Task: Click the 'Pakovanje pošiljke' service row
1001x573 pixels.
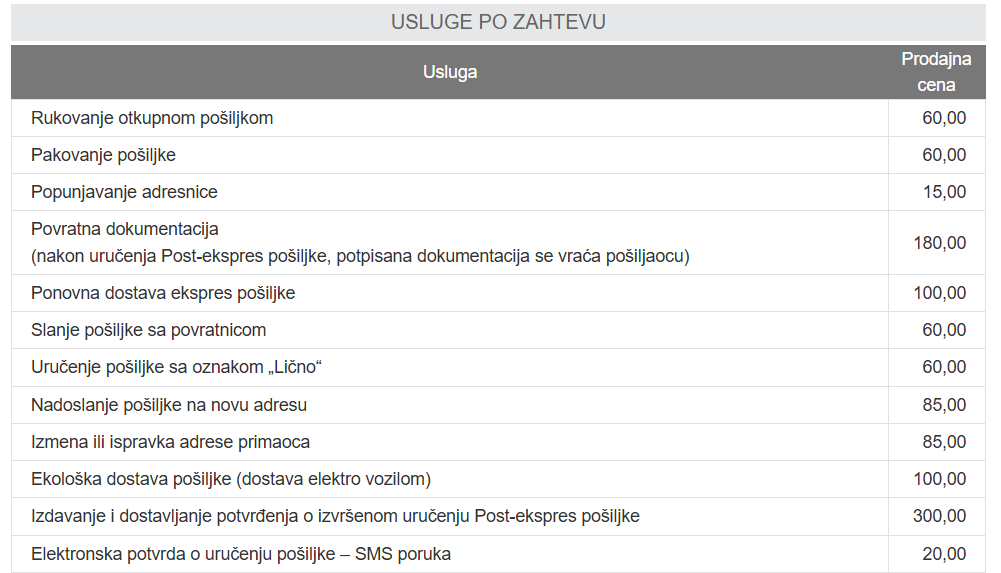Action: click(104, 155)
